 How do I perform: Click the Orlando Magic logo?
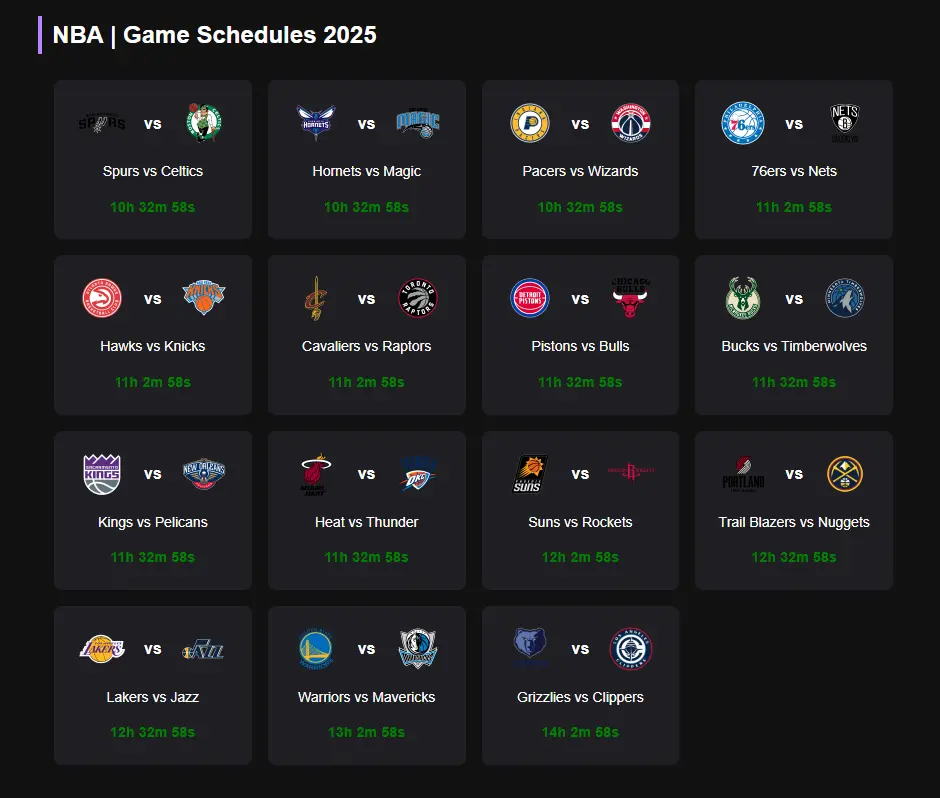pos(418,123)
